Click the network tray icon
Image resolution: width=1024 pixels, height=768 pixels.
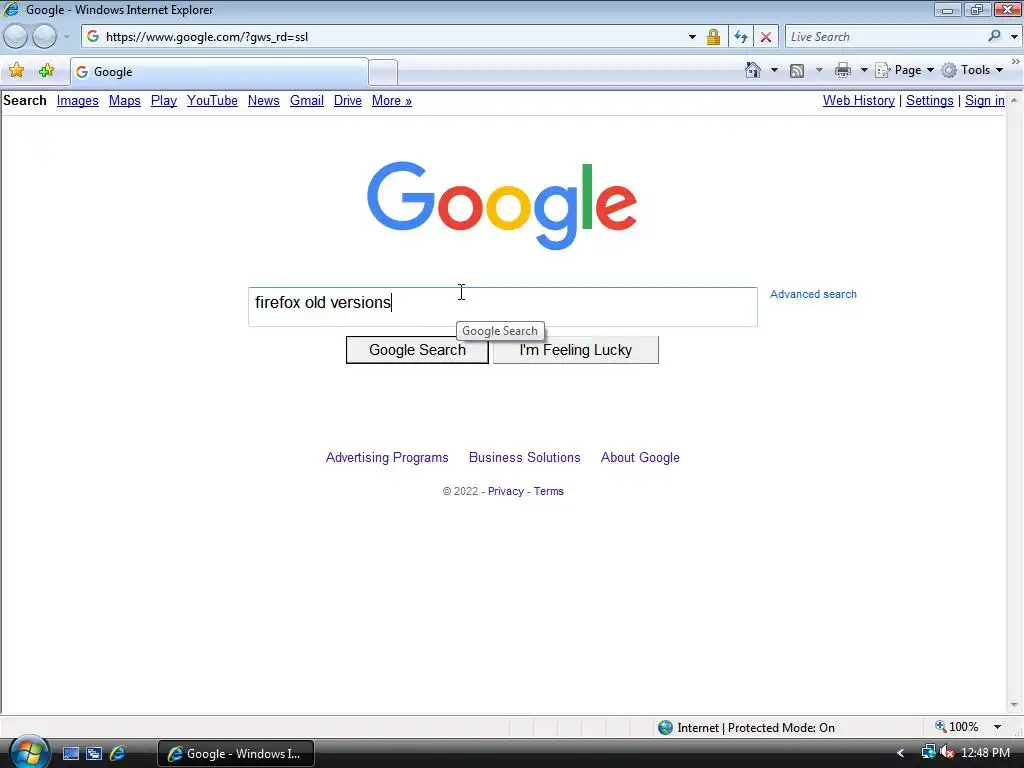coord(927,753)
